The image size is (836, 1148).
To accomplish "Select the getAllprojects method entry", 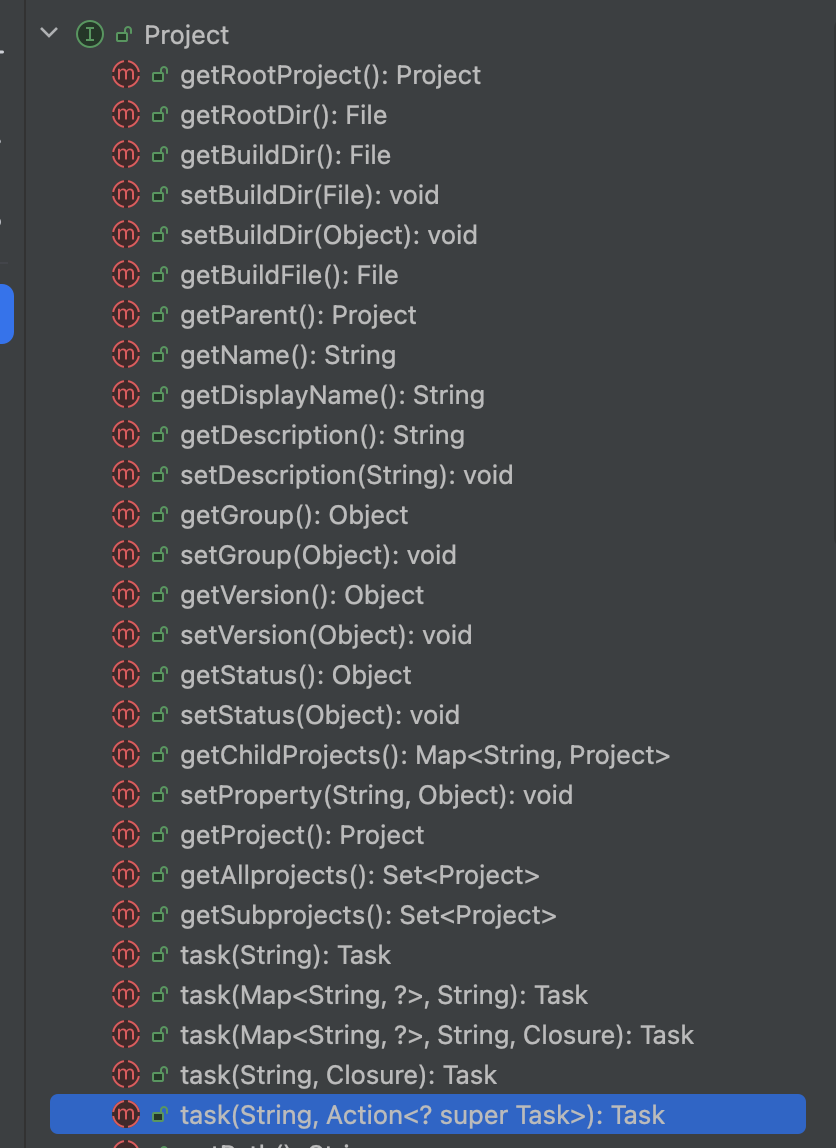I will tap(360, 874).
